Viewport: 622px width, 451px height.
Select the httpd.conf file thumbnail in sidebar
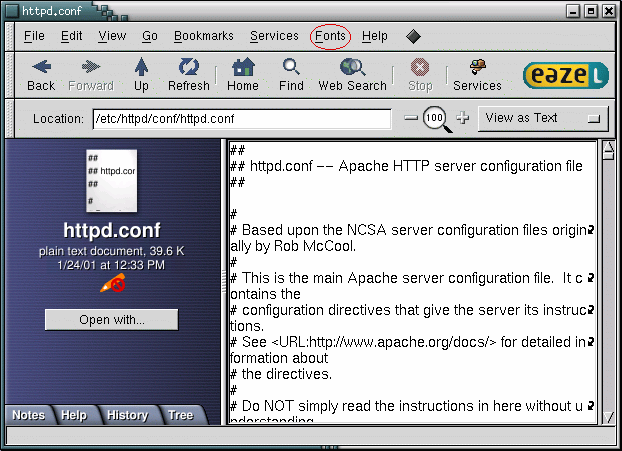[112, 181]
